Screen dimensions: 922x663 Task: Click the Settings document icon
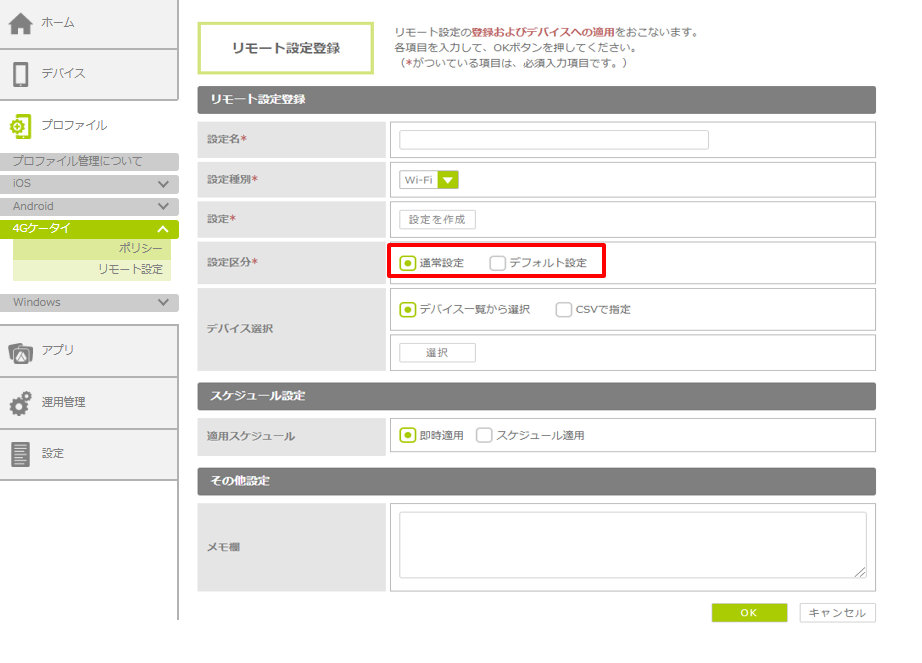21,454
